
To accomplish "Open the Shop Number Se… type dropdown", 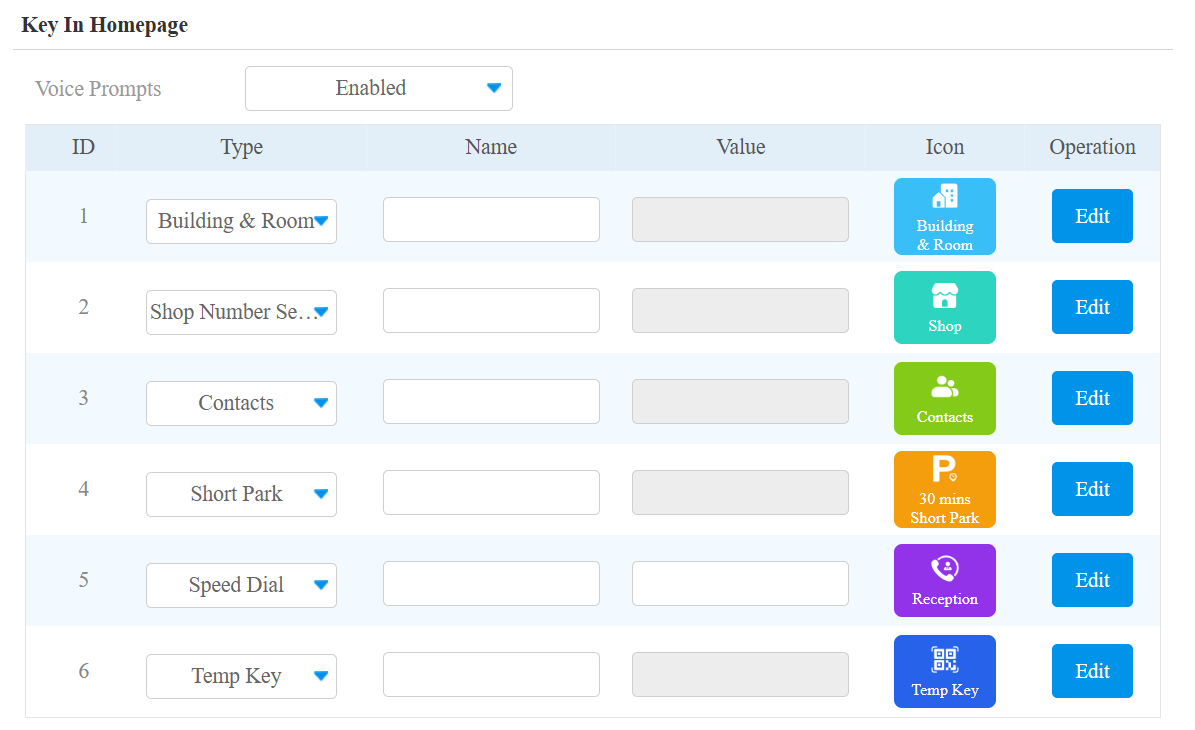I will pyautogui.click(x=242, y=312).
